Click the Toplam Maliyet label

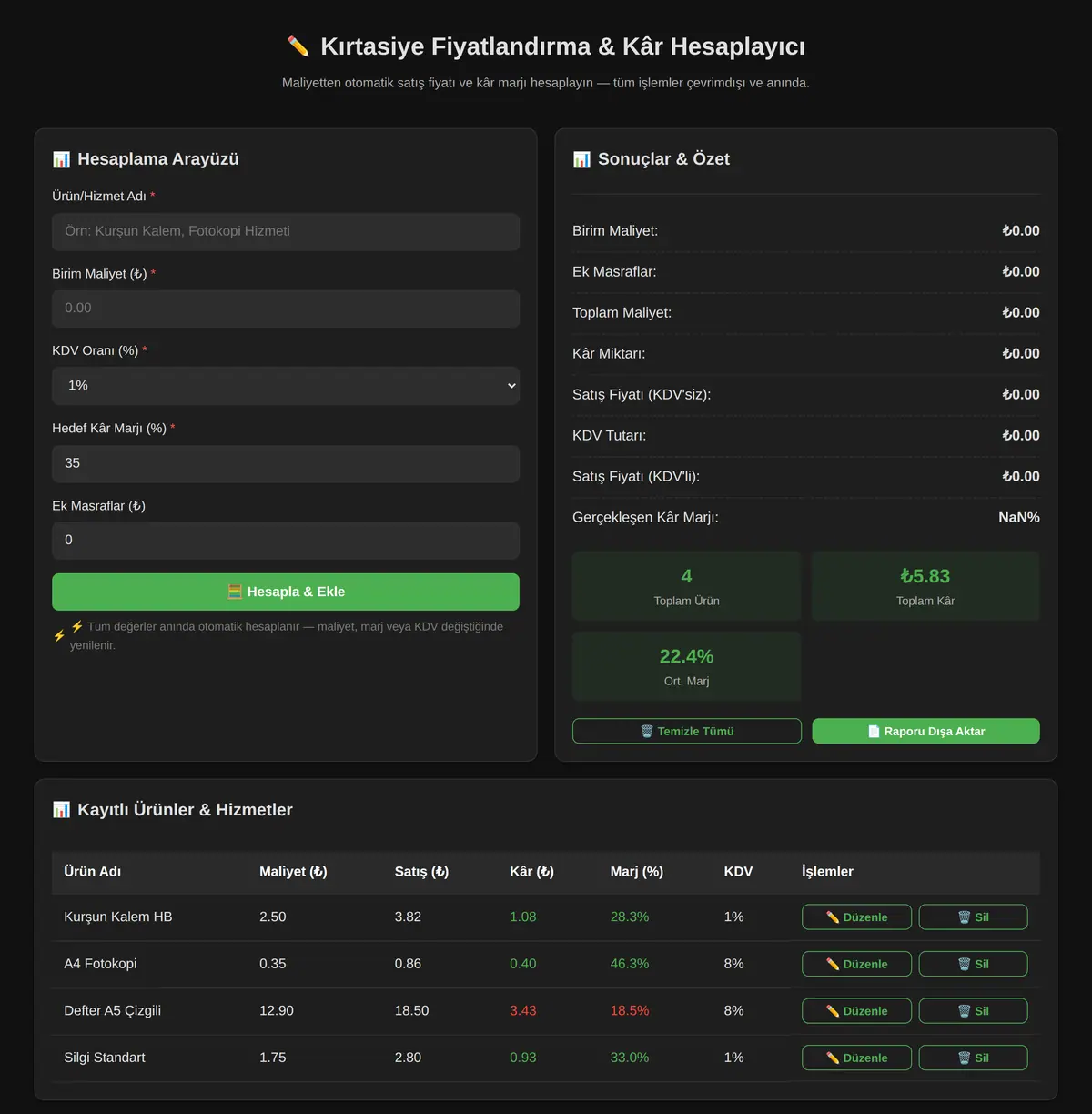[x=622, y=313]
